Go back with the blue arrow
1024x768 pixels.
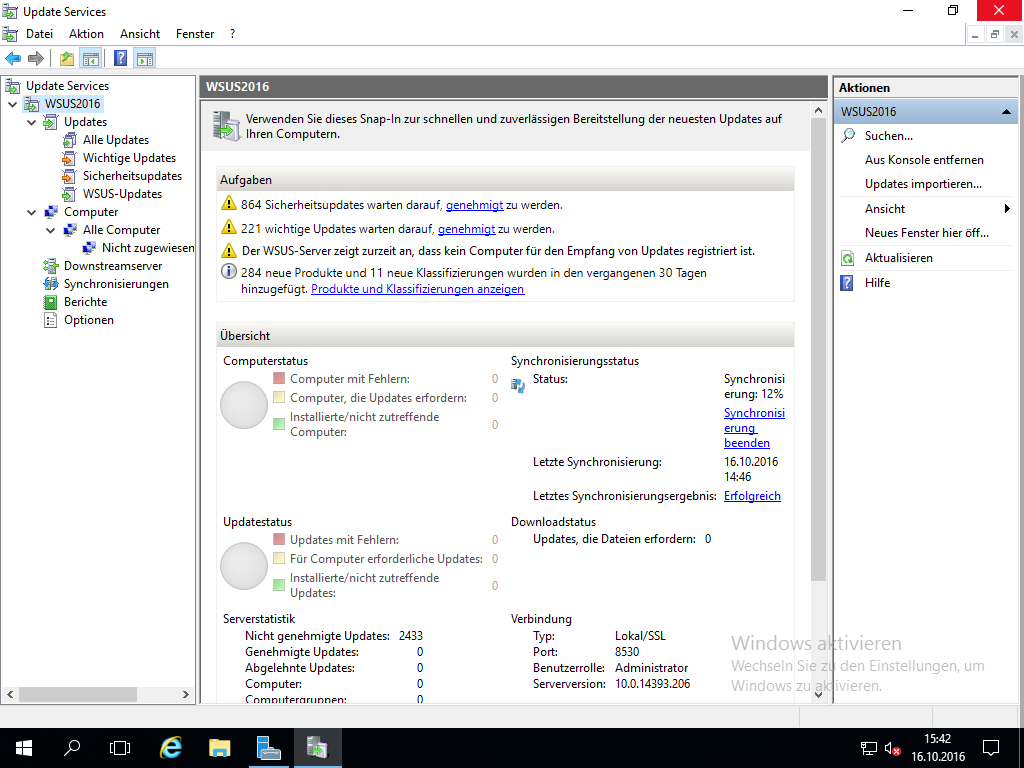pyautogui.click(x=13, y=59)
